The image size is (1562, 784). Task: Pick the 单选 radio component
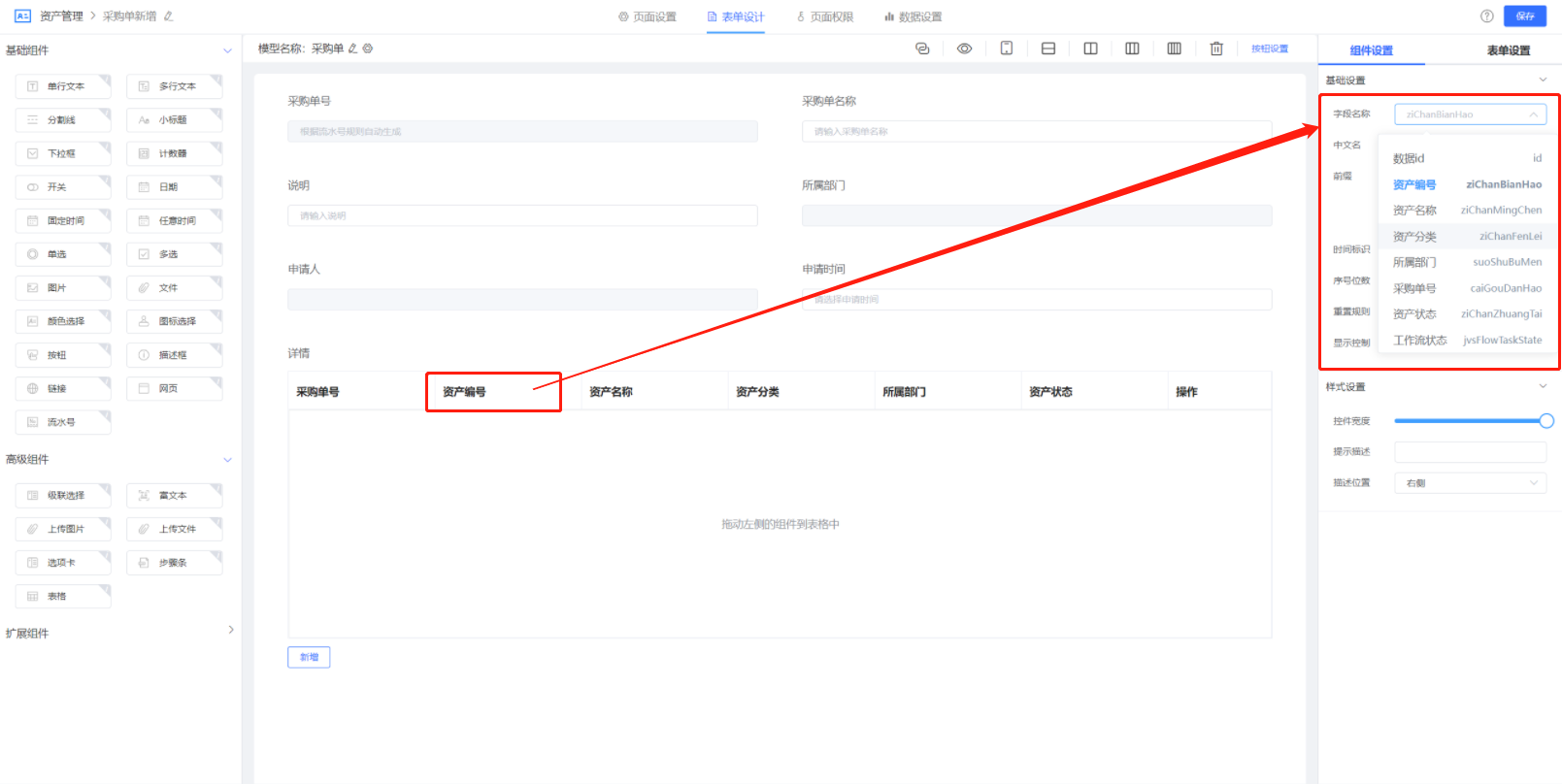(63, 254)
